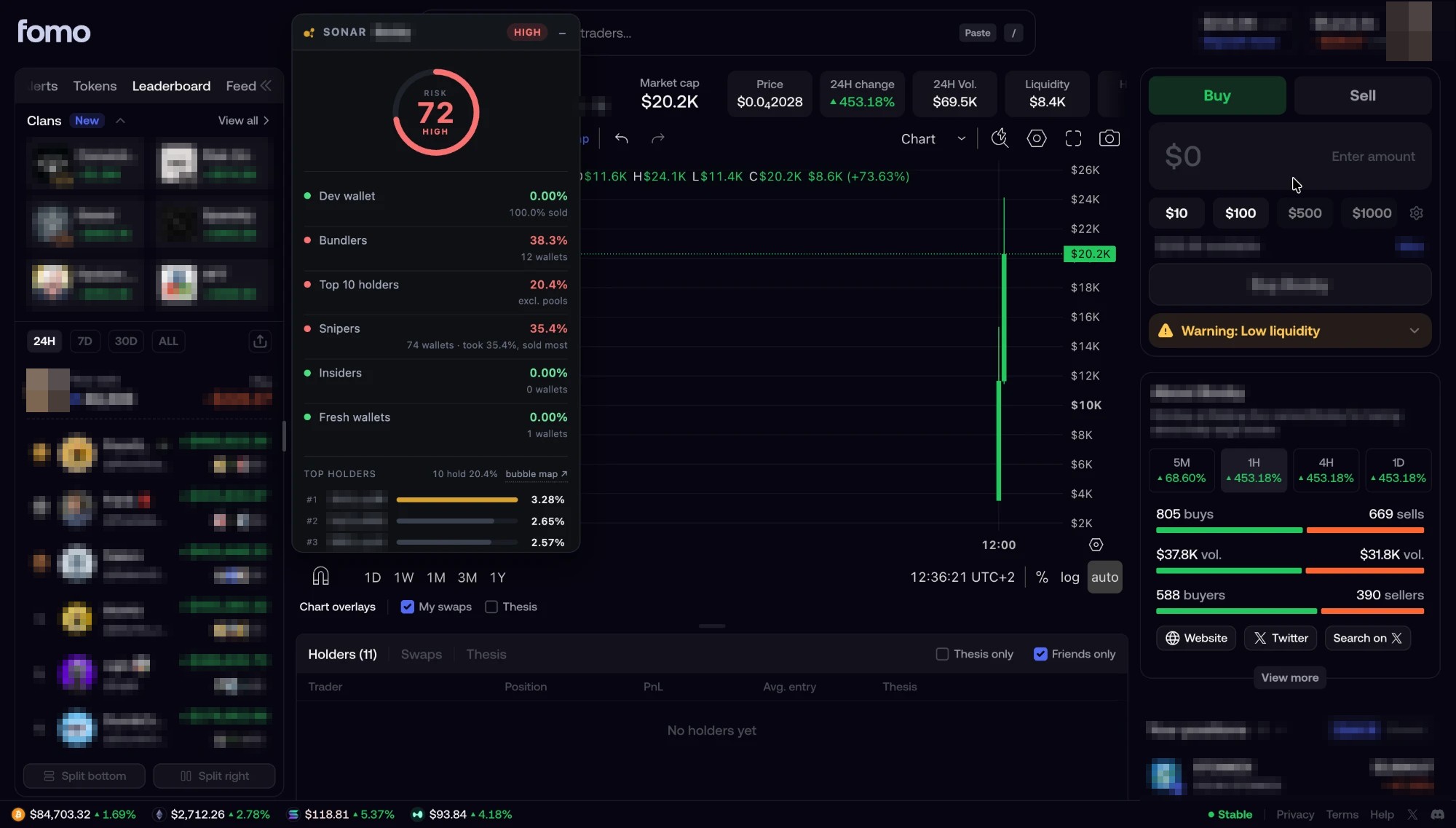Click the leaderboard share/export icon

(260, 341)
